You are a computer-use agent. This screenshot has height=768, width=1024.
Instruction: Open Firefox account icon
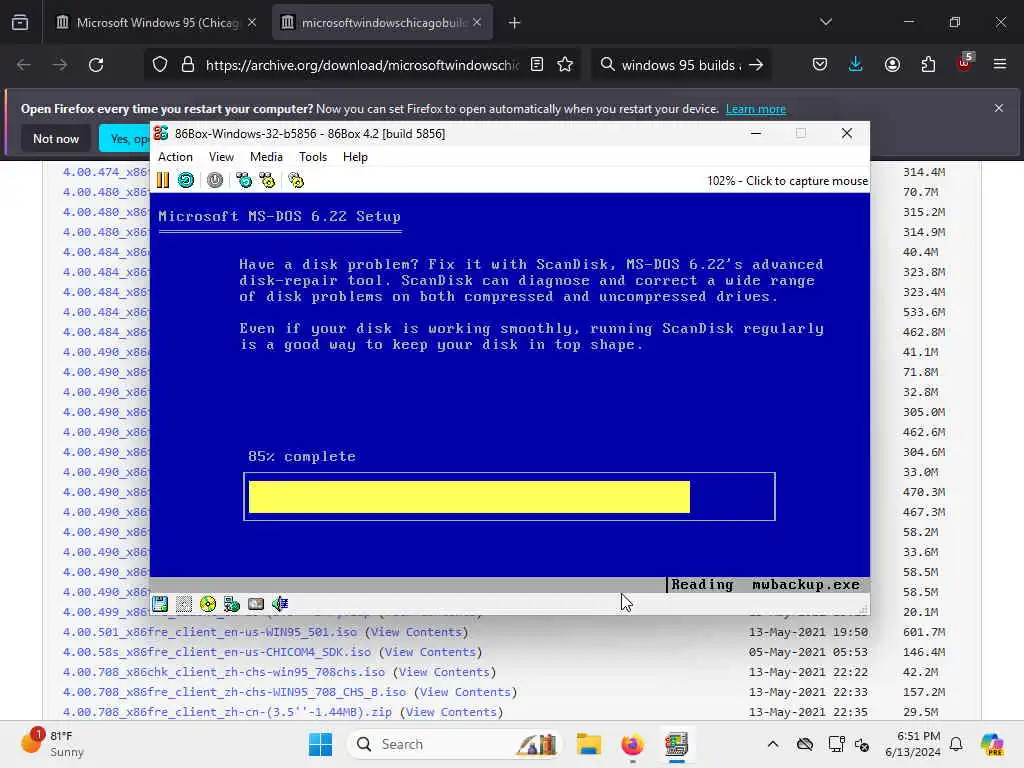[892, 65]
